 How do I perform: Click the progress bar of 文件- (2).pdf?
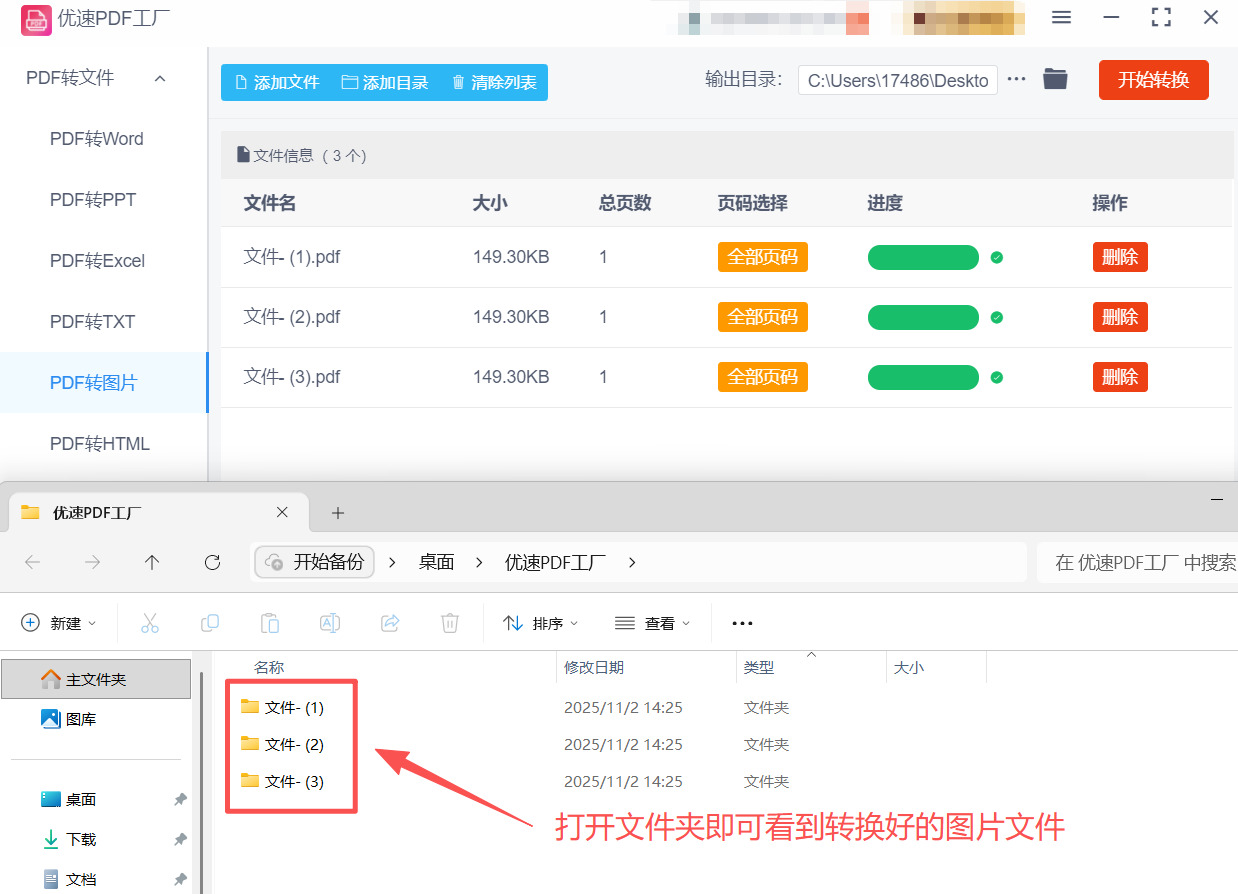tap(923, 317)
